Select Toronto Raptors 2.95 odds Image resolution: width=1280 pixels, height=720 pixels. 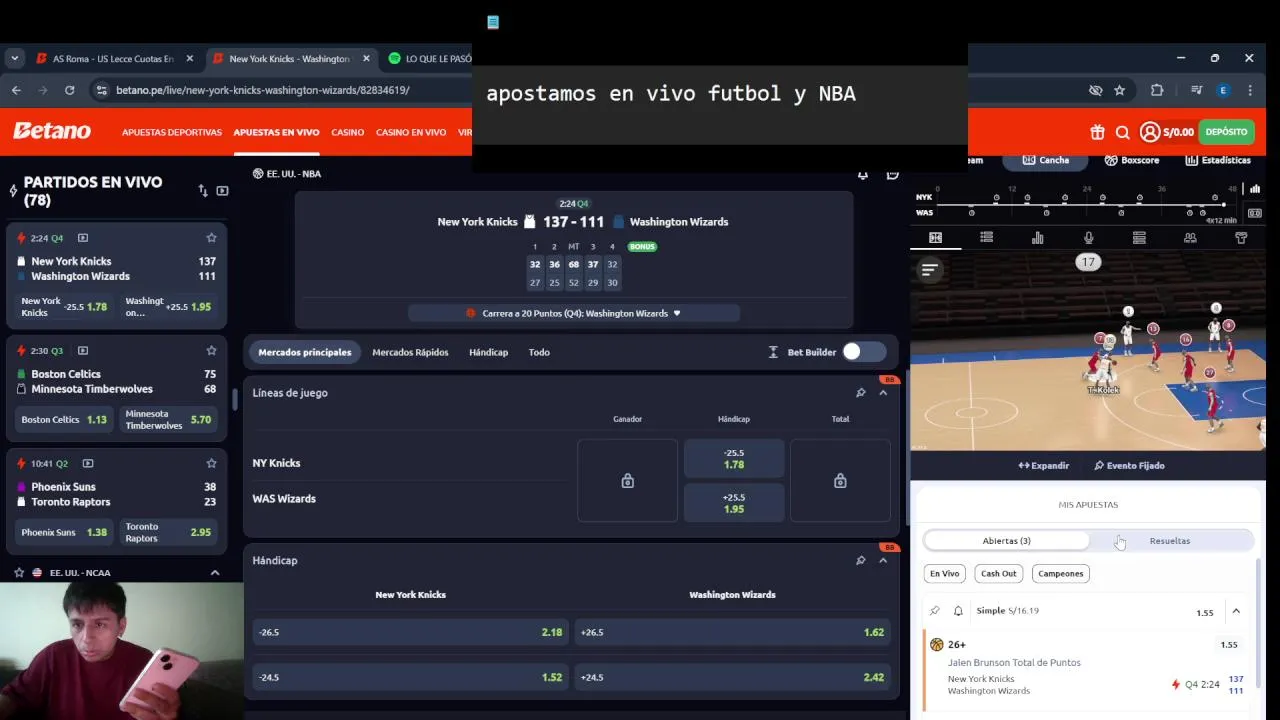click(x=167, y=533)
